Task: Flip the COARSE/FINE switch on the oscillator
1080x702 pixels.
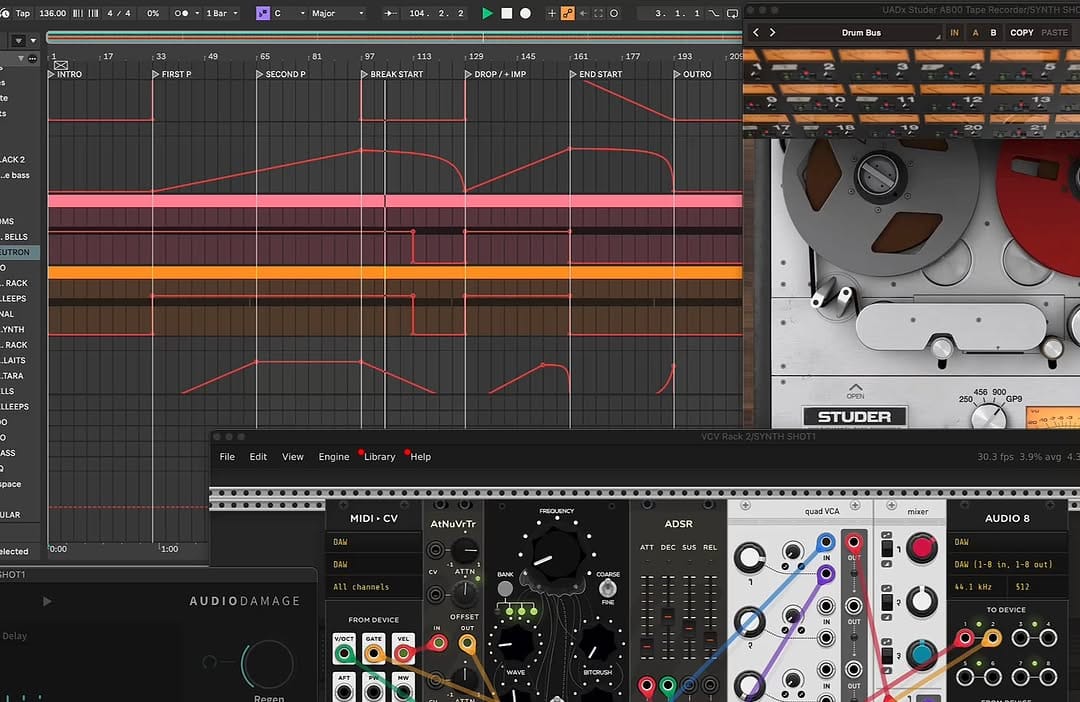Action: click(x=607, y=588)
